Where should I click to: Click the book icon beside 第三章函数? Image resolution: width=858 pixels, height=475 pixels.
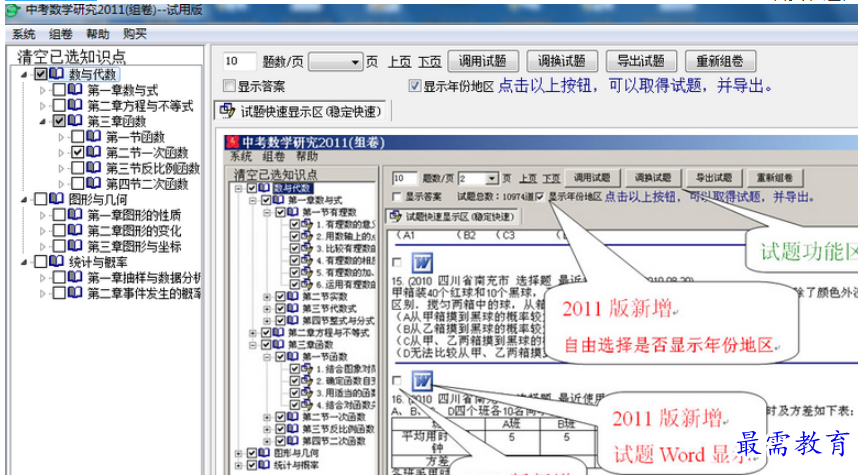coord(75,121)
